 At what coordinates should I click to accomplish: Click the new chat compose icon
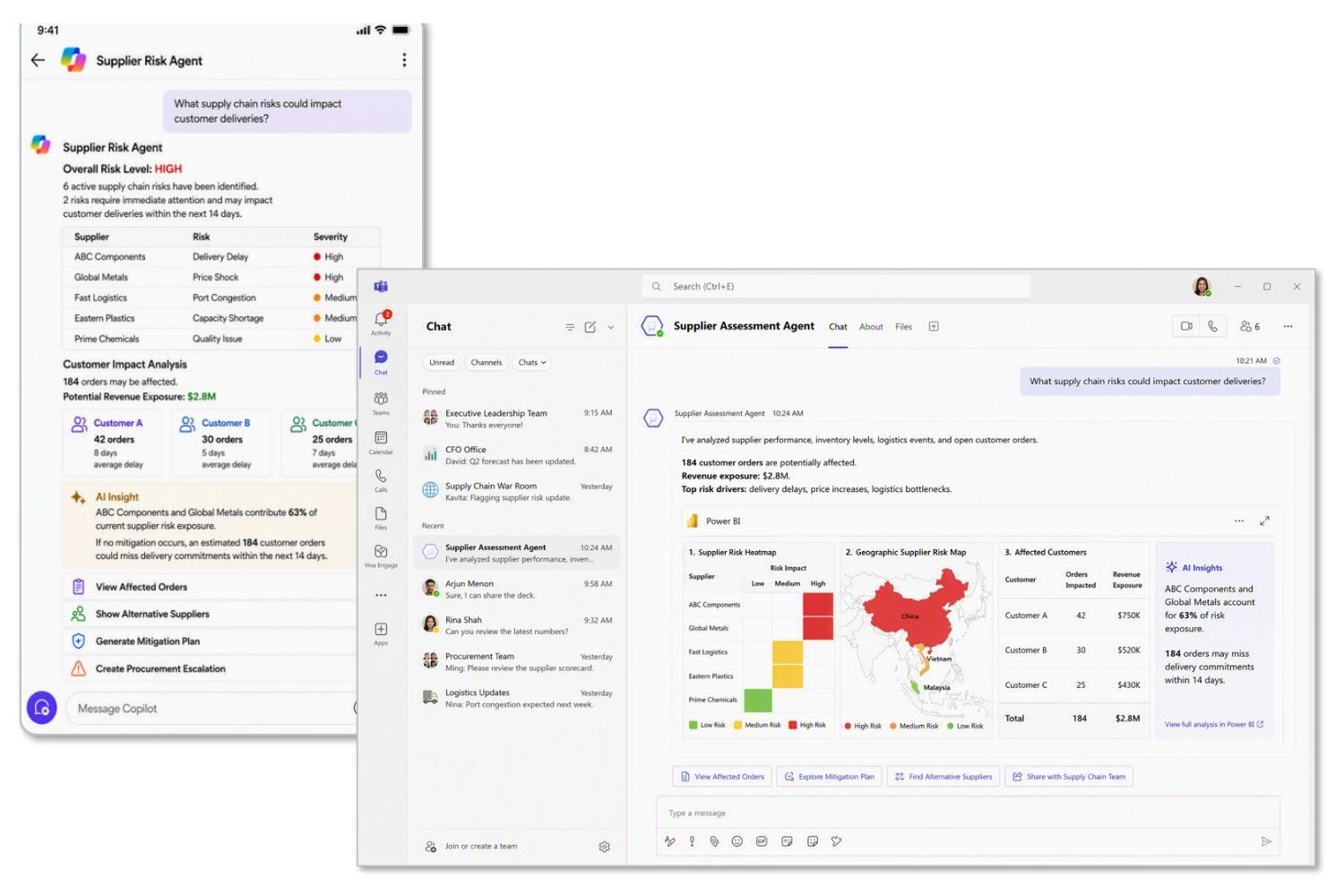coord(590,327)
